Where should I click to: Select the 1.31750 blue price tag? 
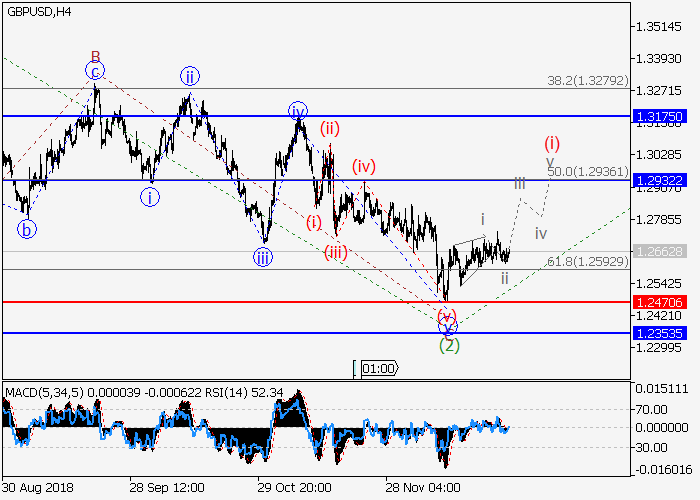tap(660, 117)
